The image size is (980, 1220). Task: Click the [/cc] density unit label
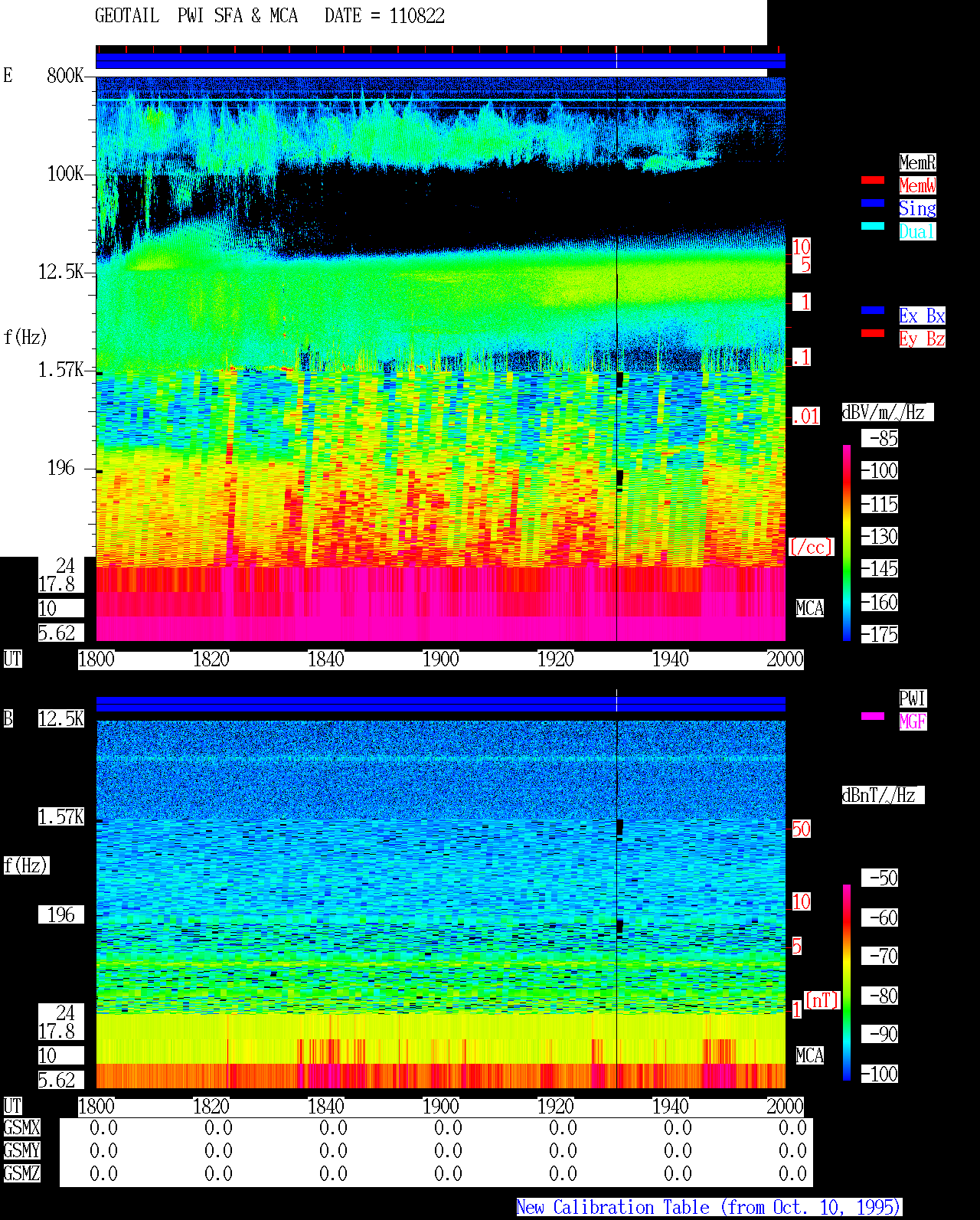click(x=811, y=547)
